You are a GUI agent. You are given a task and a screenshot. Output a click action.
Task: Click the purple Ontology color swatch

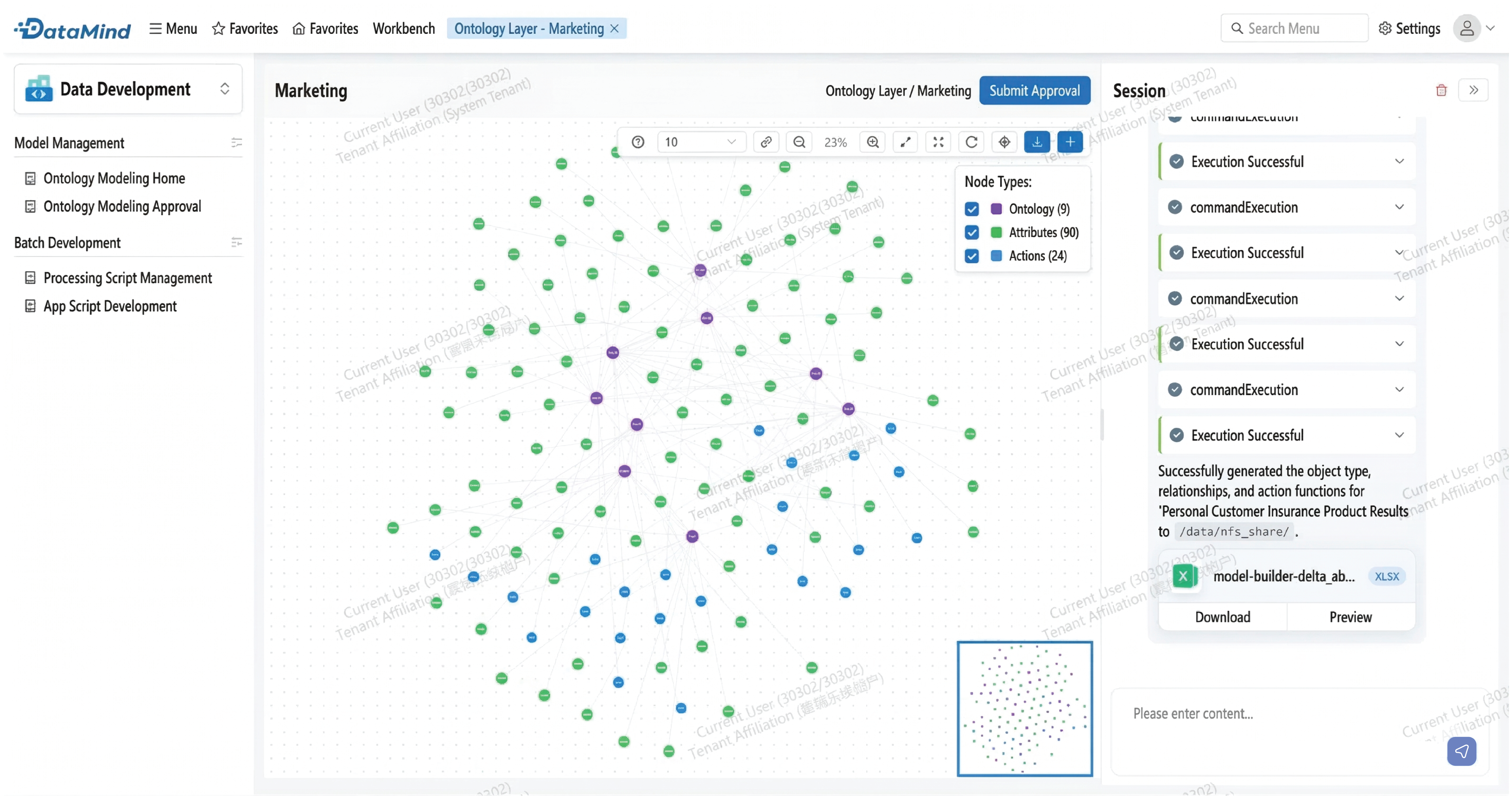click(x=996, y=209)
